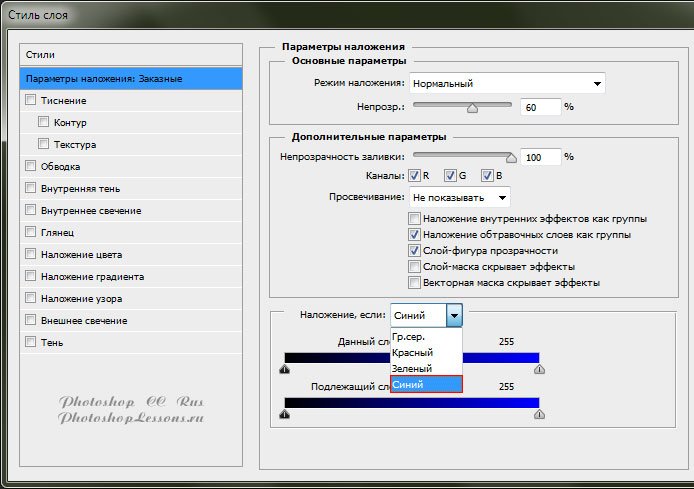Select Параметры наложения: Заказные entry
The image size is (694, 489).
(131, 78)
